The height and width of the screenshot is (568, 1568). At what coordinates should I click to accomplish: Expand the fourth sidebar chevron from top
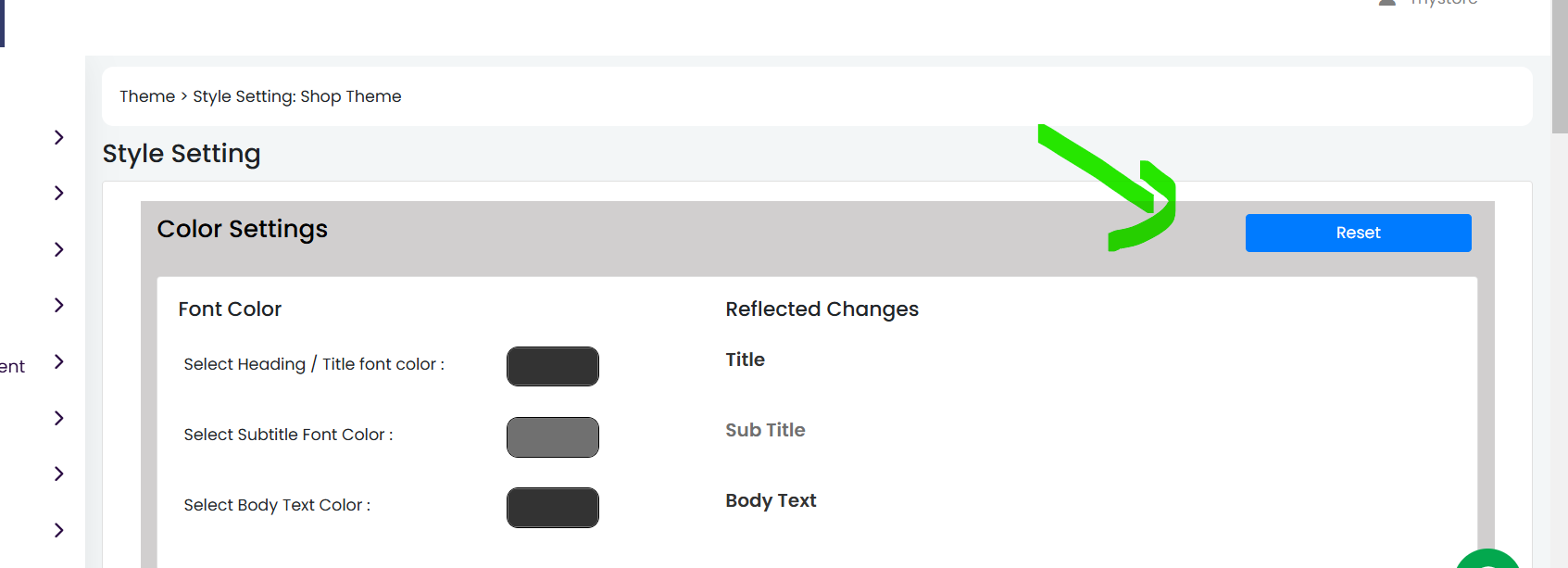[59, 305]
